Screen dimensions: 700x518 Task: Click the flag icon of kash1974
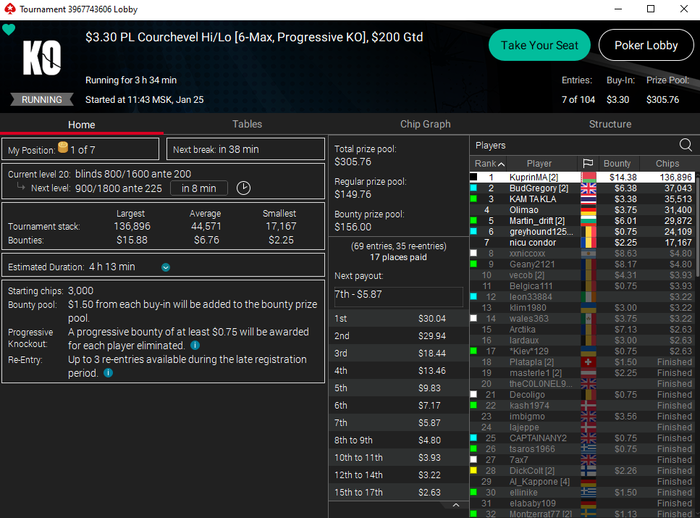[x=588, y=405]
